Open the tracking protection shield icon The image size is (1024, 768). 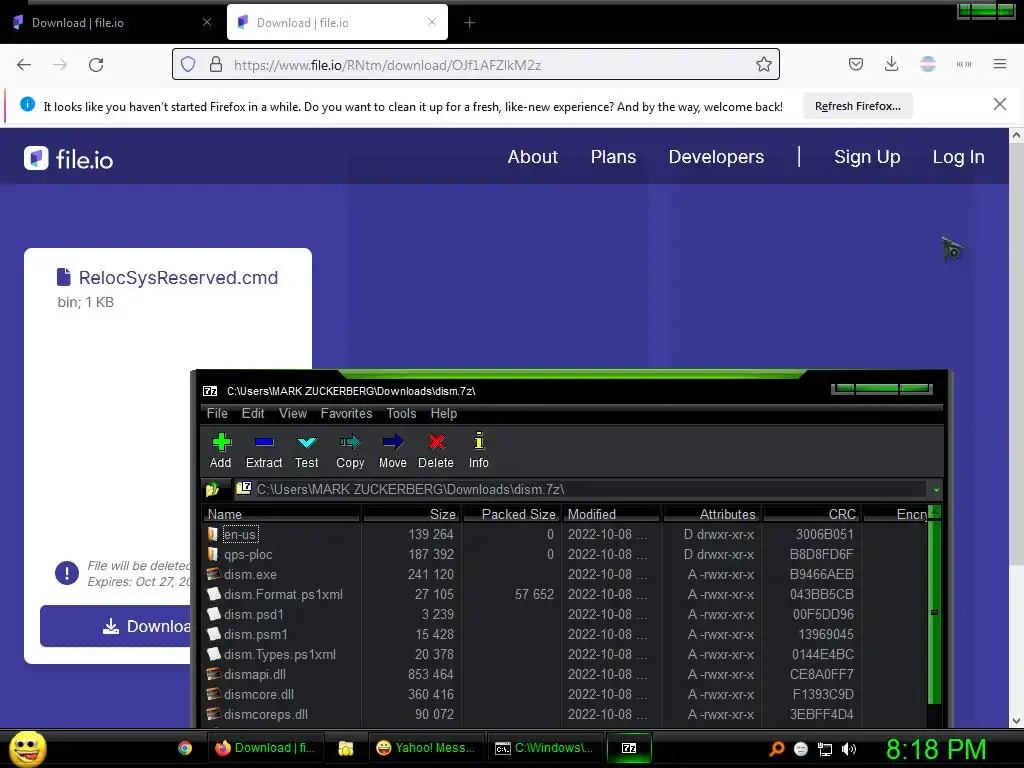click(x=188, y=64)
